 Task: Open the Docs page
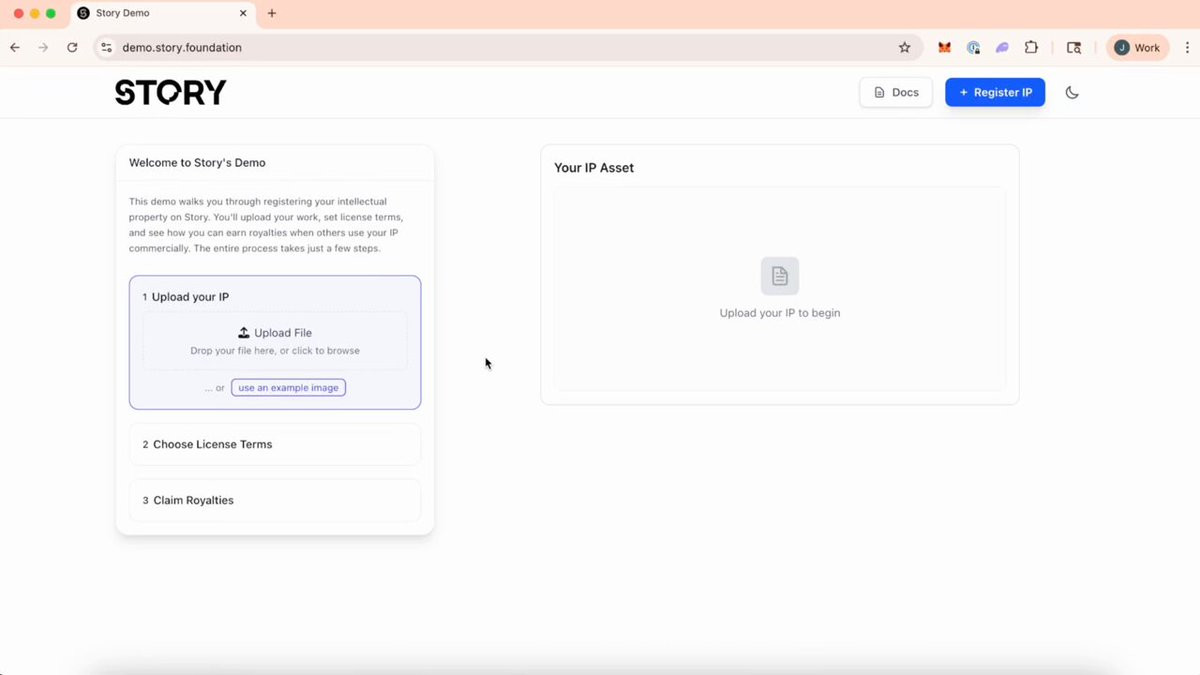(x=896, y=92)
